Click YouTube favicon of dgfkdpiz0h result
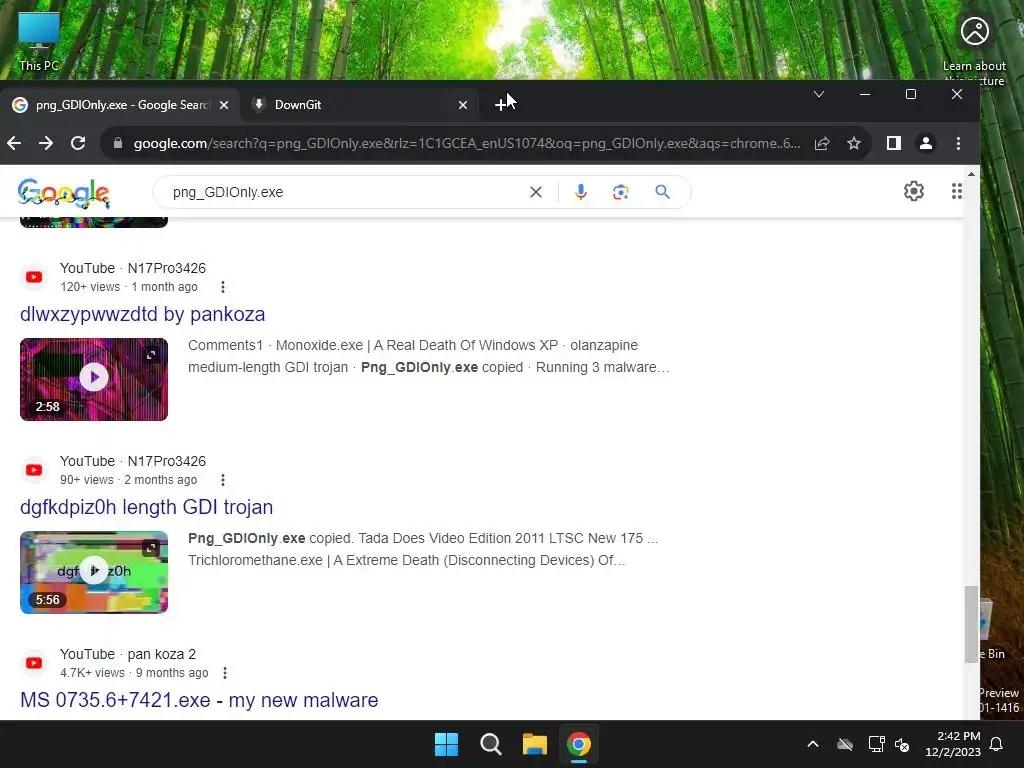The height and width of the screenshot is (768, 1024). pyautogui.click(x=34, y=470)
